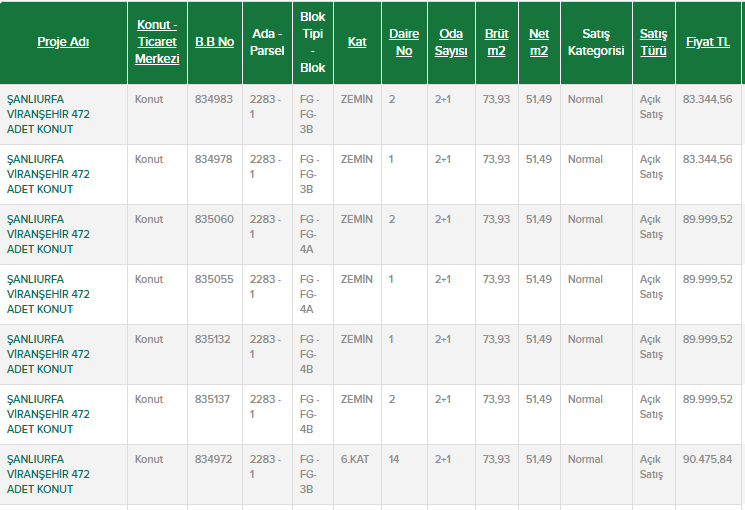Click the 835055 B.B No entry
The image size is (745, 510).
[214, 280]
